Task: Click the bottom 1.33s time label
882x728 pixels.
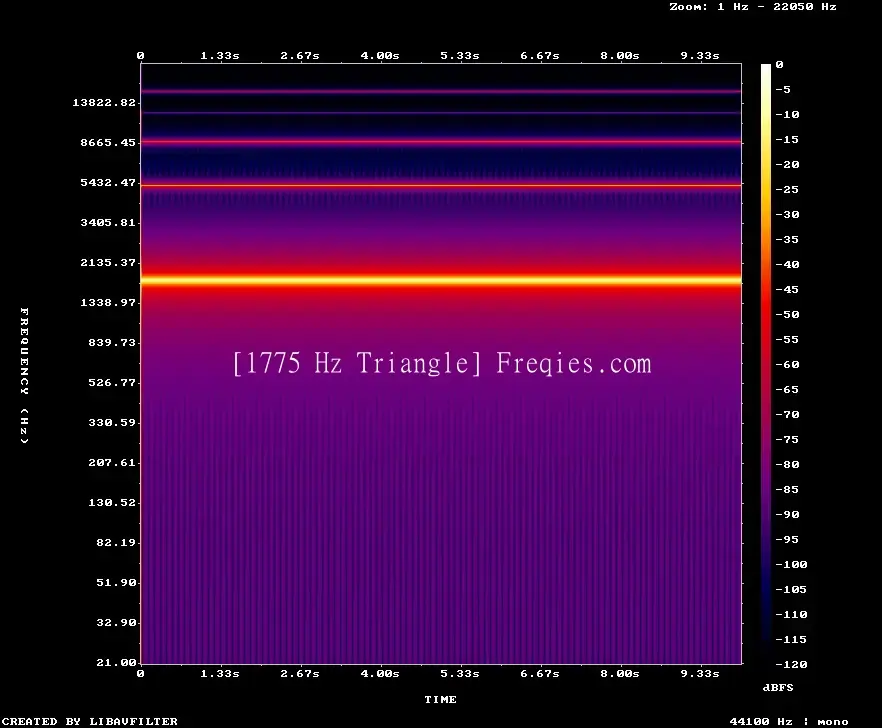Action: 220,673
